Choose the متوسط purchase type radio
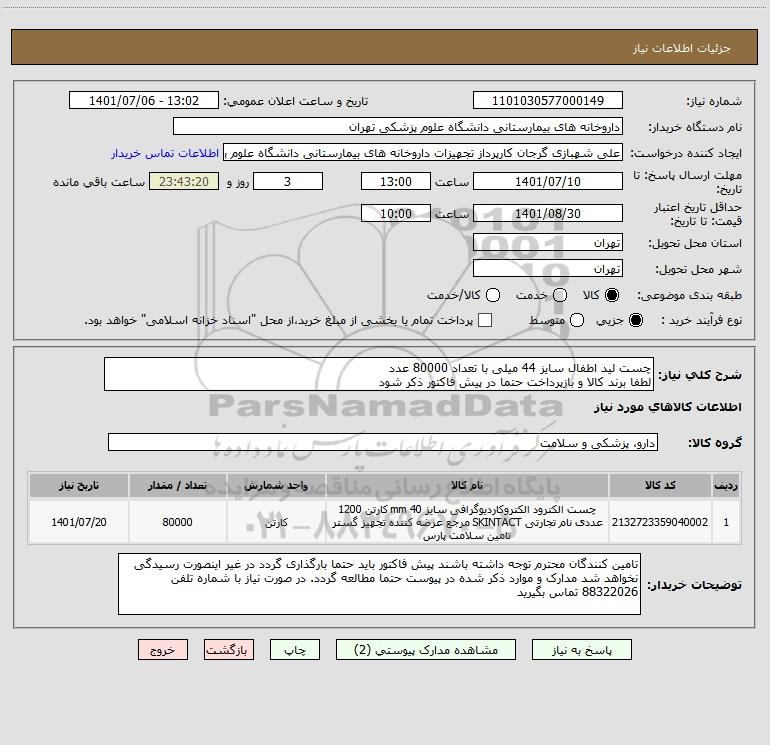This screenshot has width=770, height=745. (x=577, y=320)
